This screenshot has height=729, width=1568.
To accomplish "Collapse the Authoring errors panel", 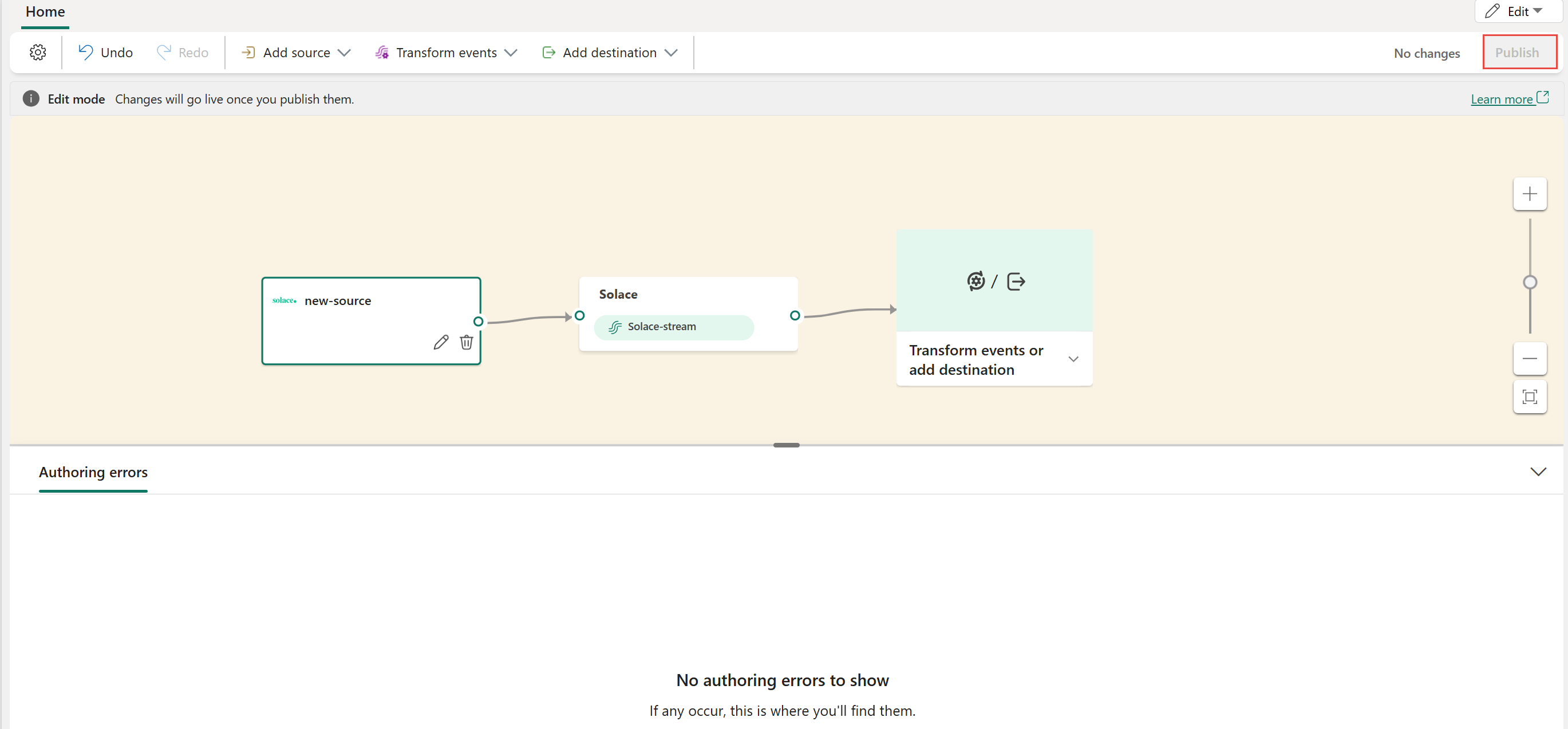I will (x=1538, y=472).
